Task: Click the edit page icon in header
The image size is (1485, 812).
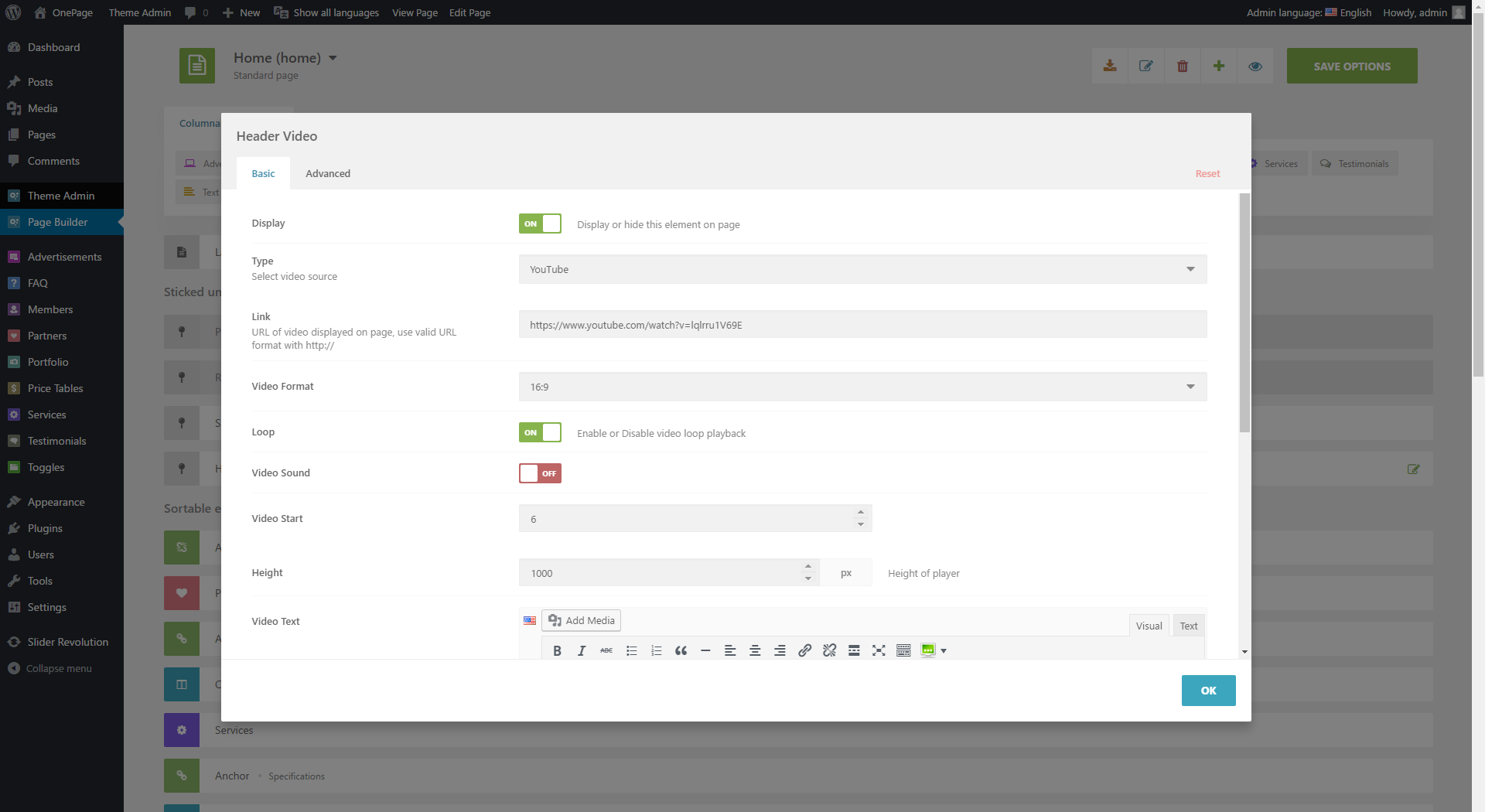Action: pyautogui.click(x=1146, y=66)
